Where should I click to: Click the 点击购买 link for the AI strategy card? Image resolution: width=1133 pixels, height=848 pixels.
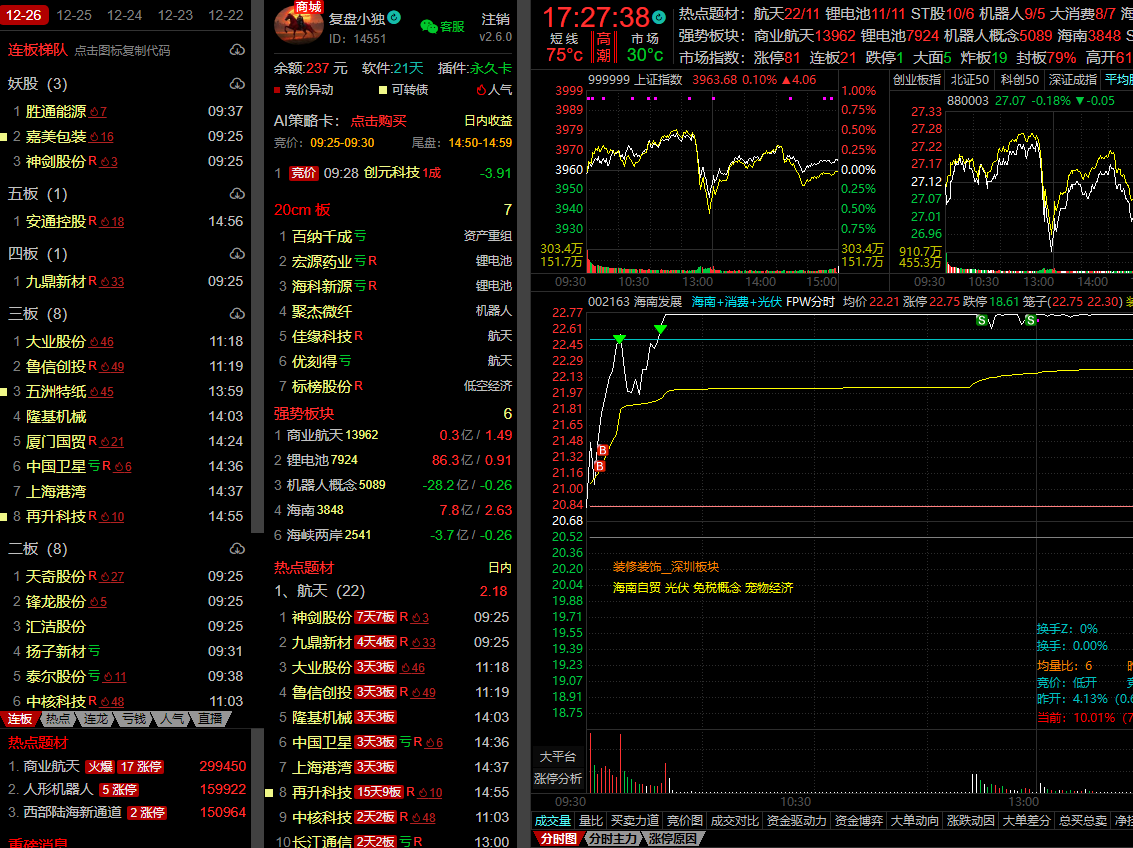(378, 121)
